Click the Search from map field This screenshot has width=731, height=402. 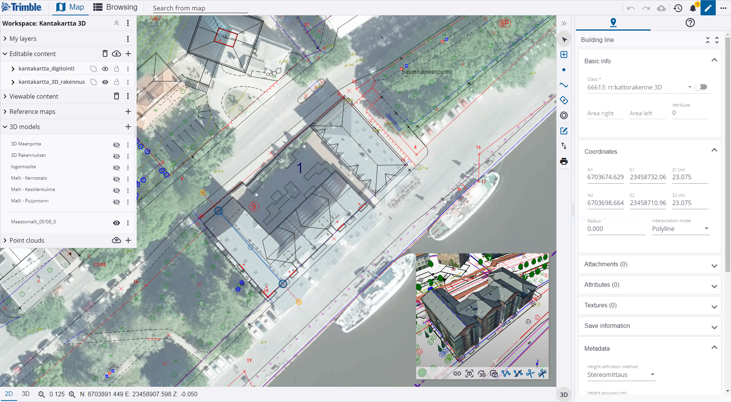tap(200, 8)
